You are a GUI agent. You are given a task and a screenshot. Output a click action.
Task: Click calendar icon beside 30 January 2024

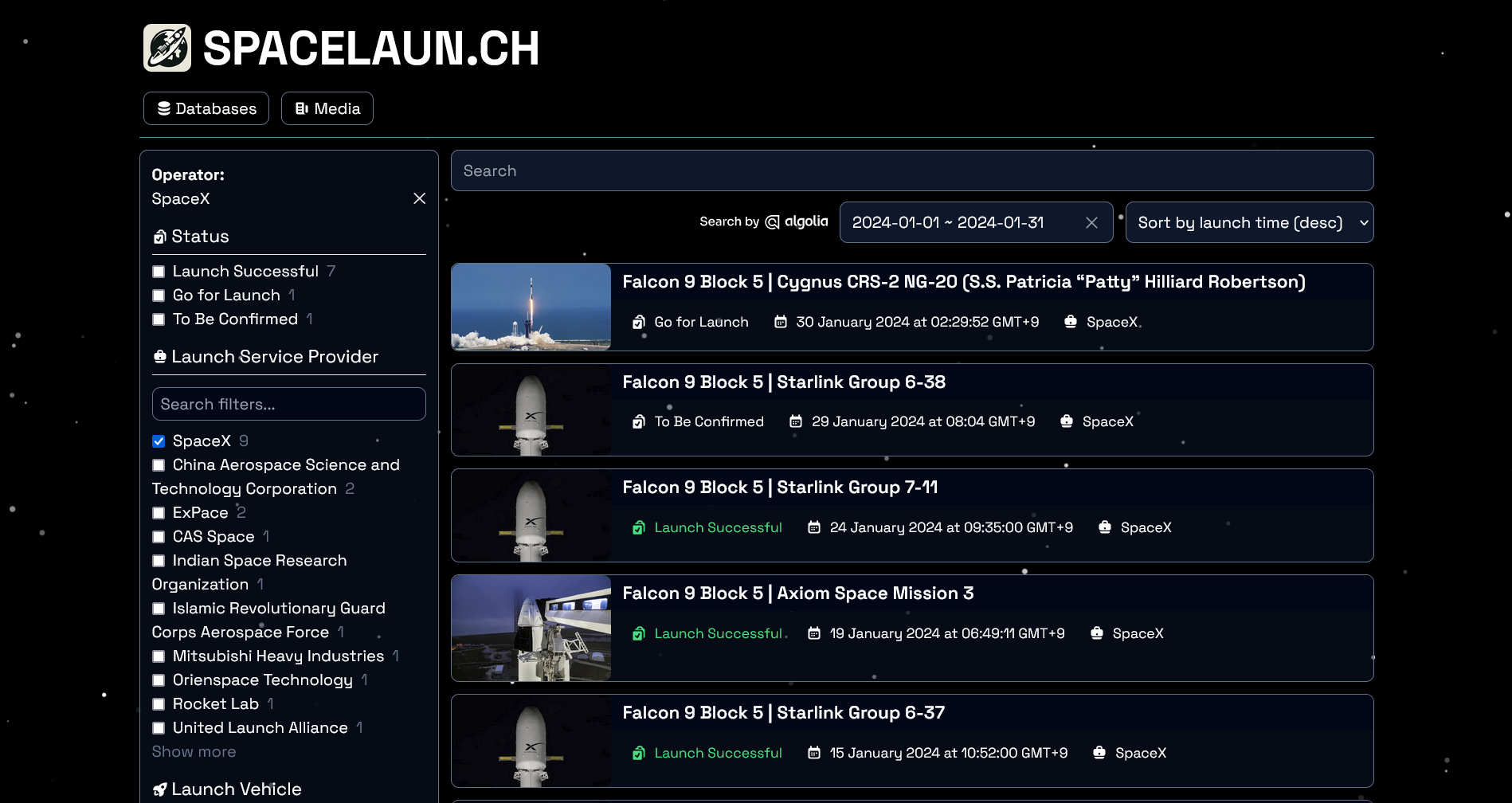pyautogui.click(x=781, y=322)
